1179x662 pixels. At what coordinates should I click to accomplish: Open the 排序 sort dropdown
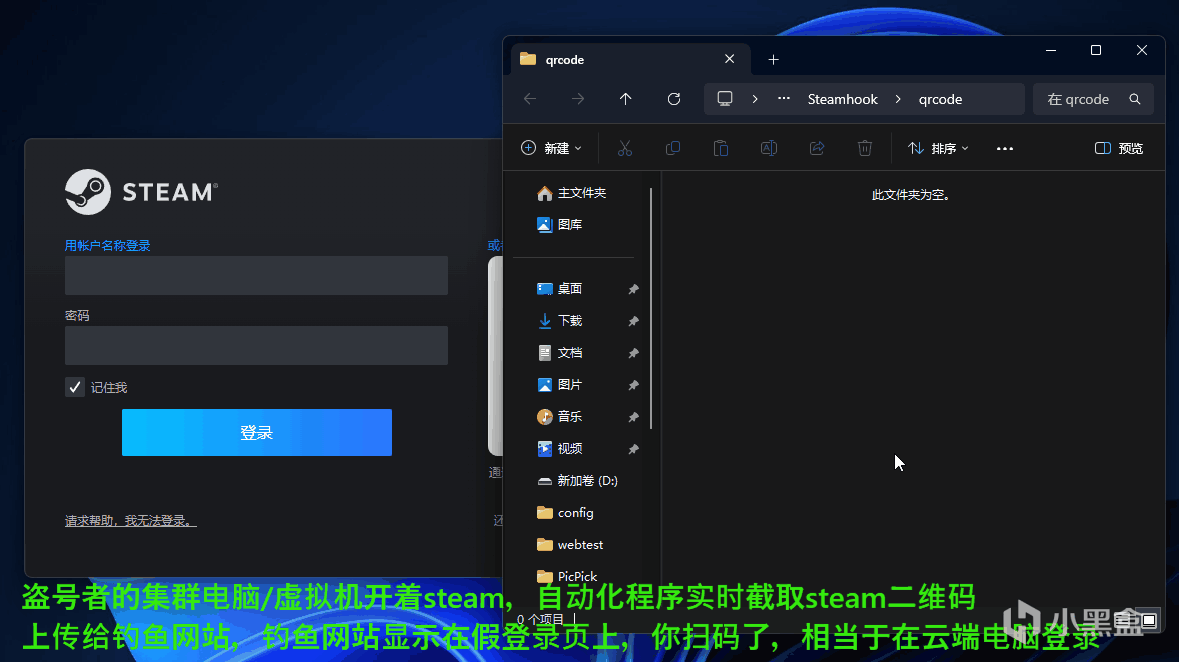point(938,148)
